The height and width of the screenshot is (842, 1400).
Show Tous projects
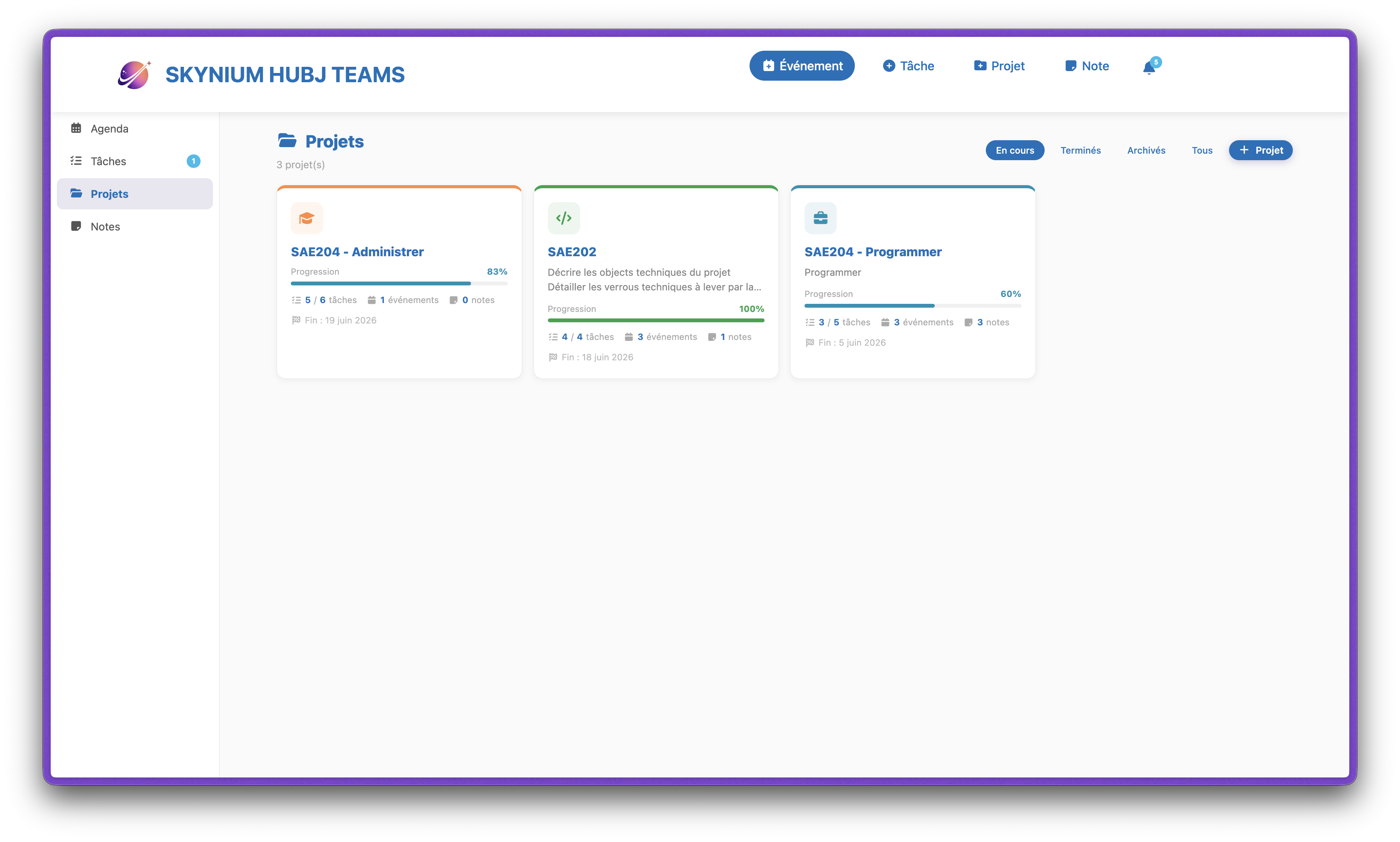(x=1202, y=150)
